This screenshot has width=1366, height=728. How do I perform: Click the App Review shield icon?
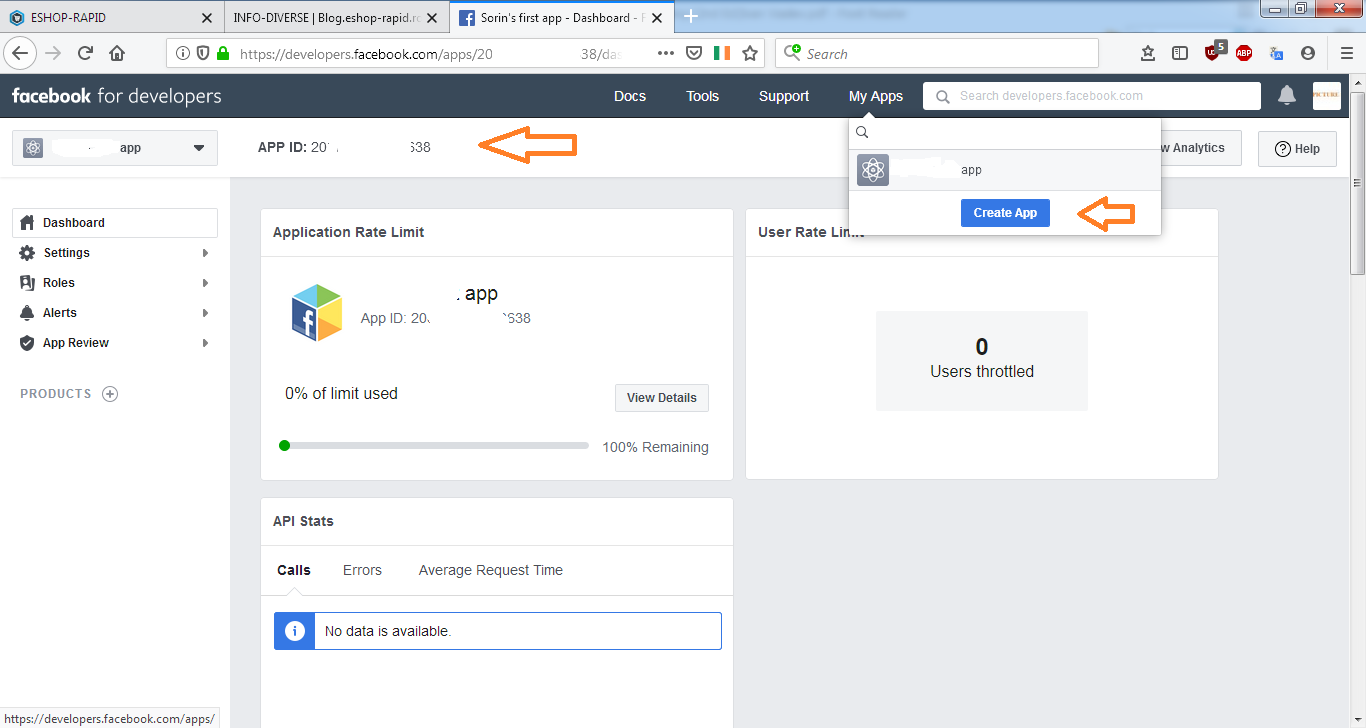coord(27,342)
